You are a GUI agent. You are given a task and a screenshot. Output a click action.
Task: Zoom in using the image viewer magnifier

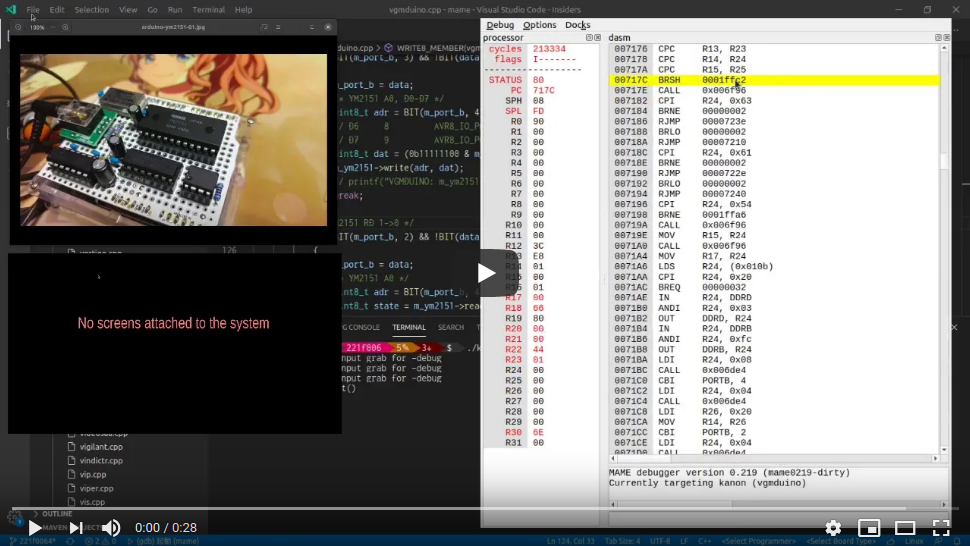(65, 27)
